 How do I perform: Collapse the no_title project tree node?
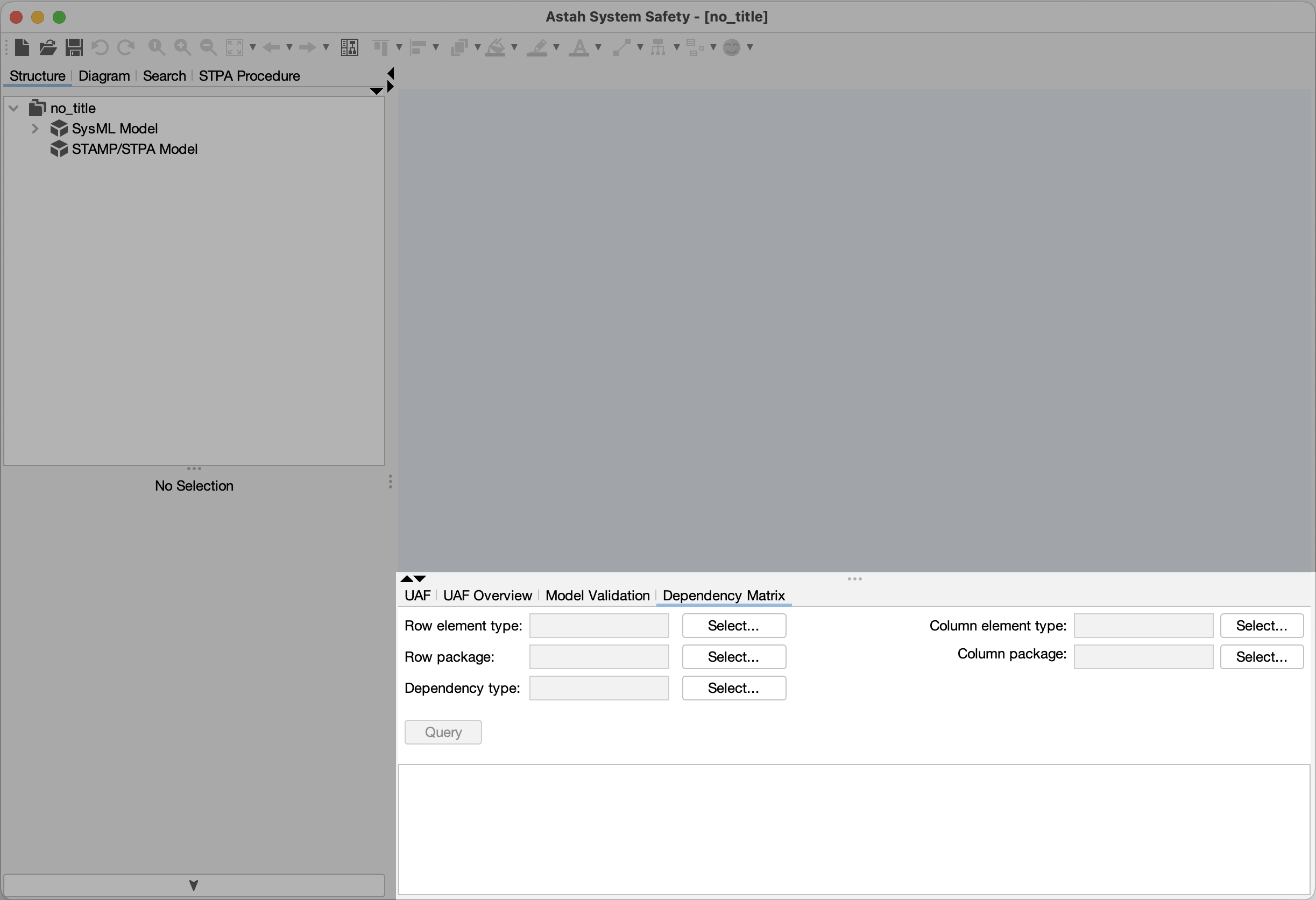coord(13,108)
